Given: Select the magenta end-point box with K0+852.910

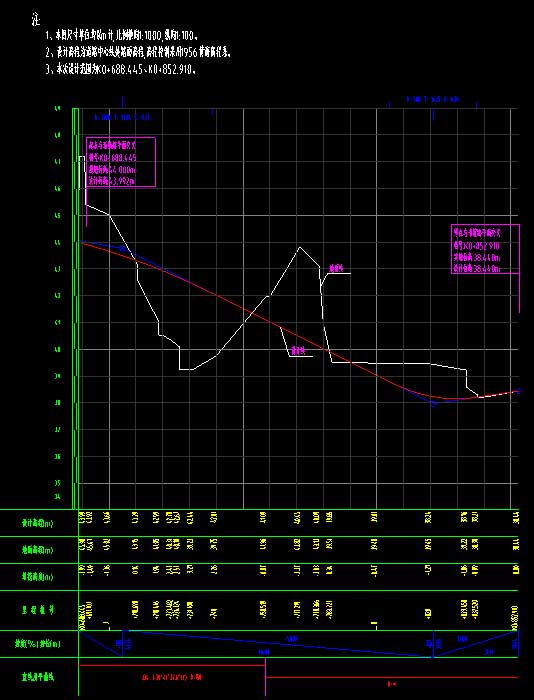Looking at the screenshot, I should coord(485,249).
